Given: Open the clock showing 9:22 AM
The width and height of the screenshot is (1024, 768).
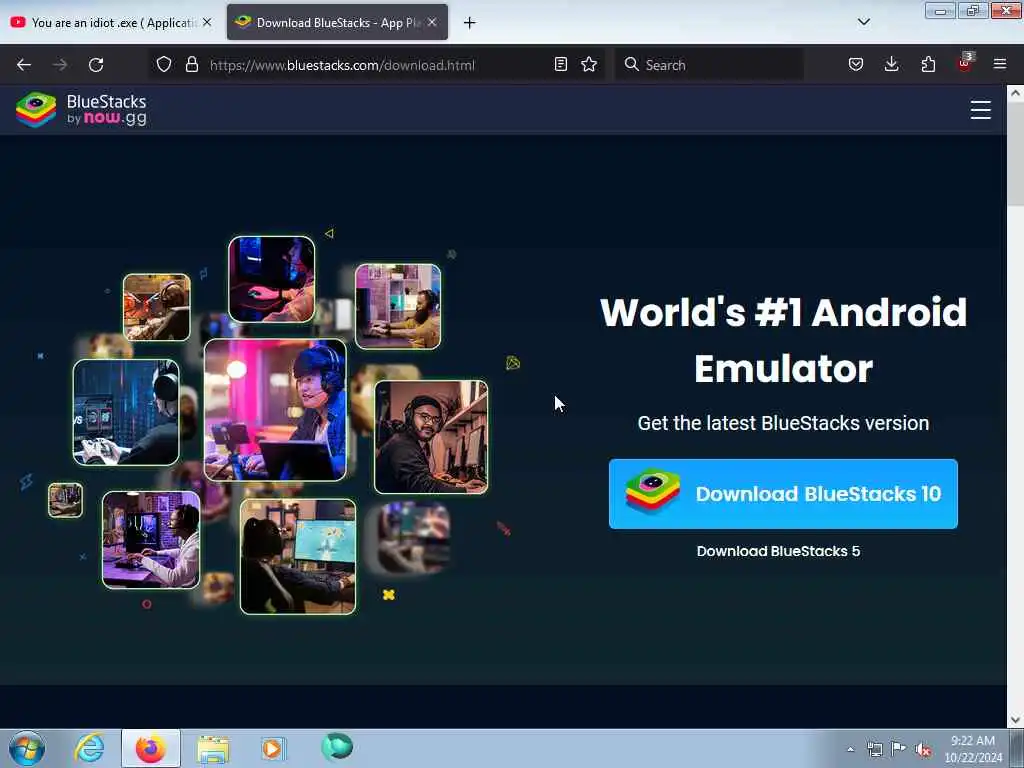Looking at the screenshot, I should [x=973, y=749].
